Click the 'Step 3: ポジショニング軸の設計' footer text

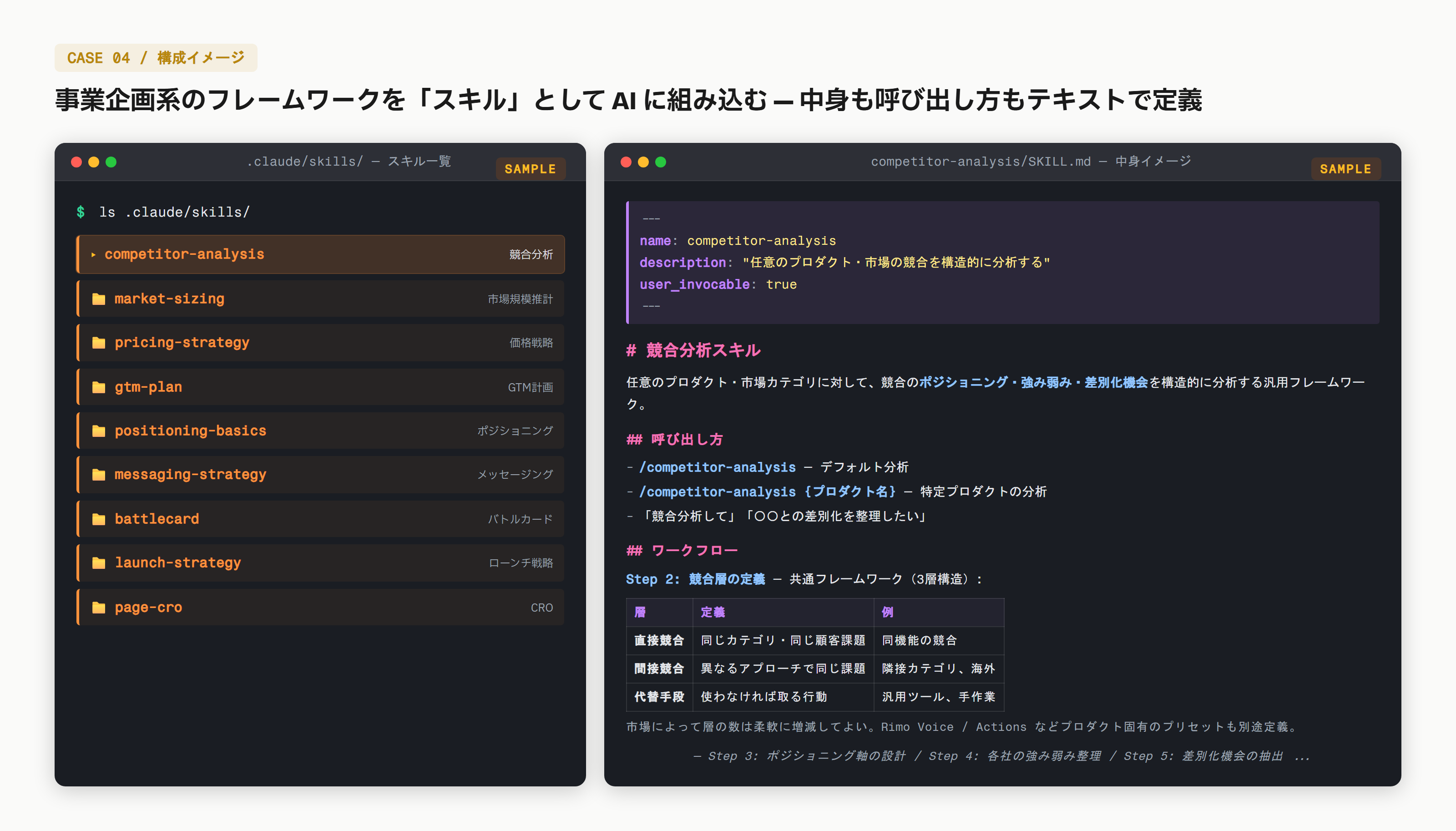tap(807, 756)
